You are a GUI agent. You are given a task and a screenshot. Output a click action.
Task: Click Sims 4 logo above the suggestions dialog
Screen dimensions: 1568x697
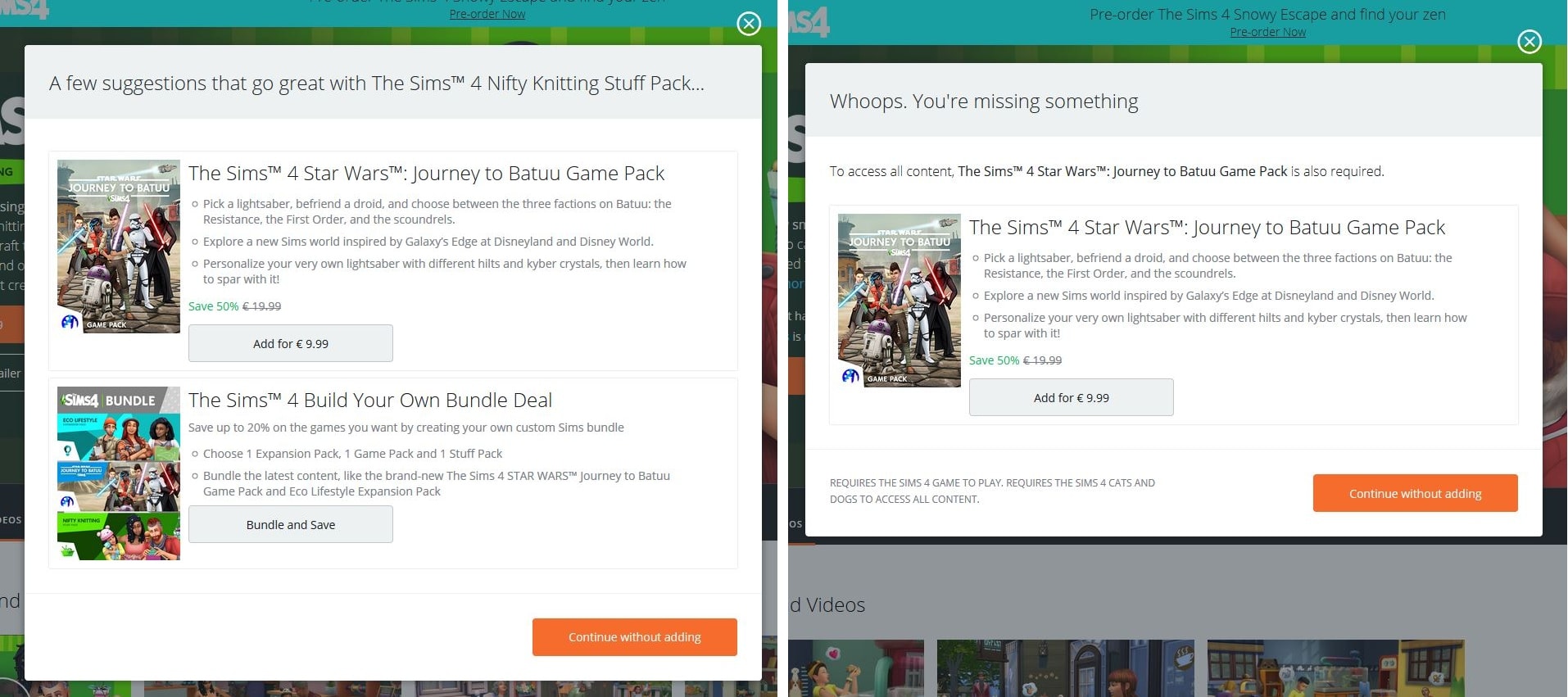(x=26, y=9)
